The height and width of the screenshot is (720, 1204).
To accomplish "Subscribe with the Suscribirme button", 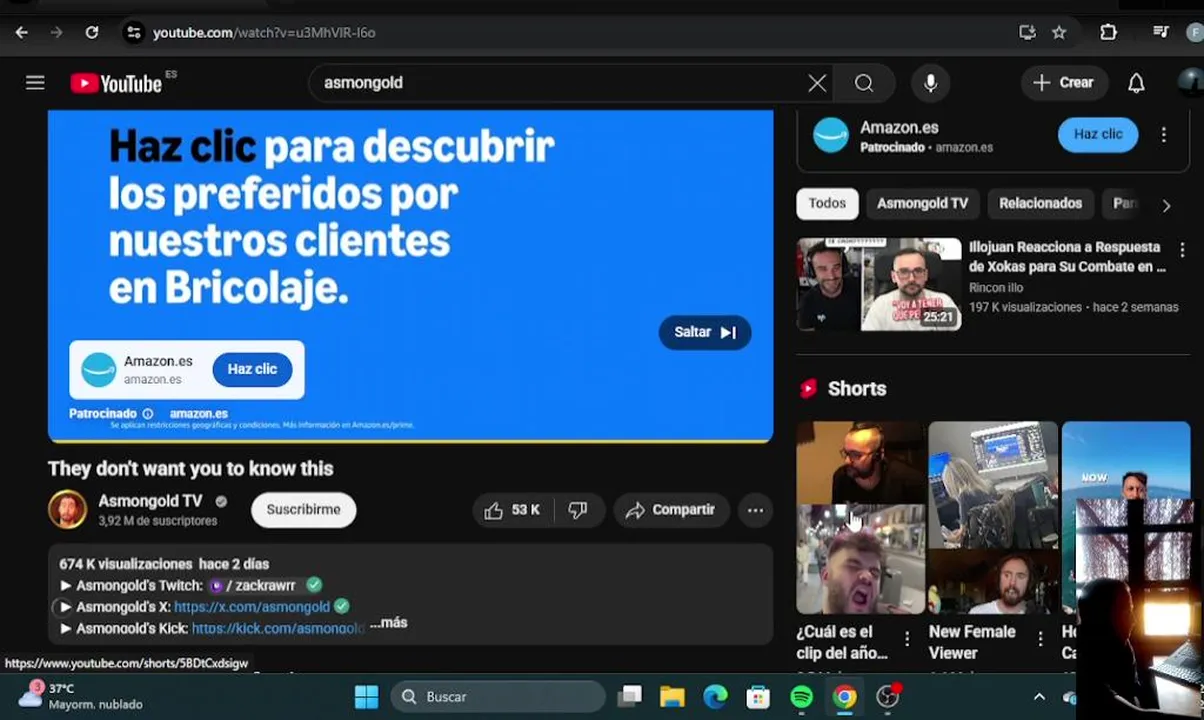I will [x=303, y=510].
